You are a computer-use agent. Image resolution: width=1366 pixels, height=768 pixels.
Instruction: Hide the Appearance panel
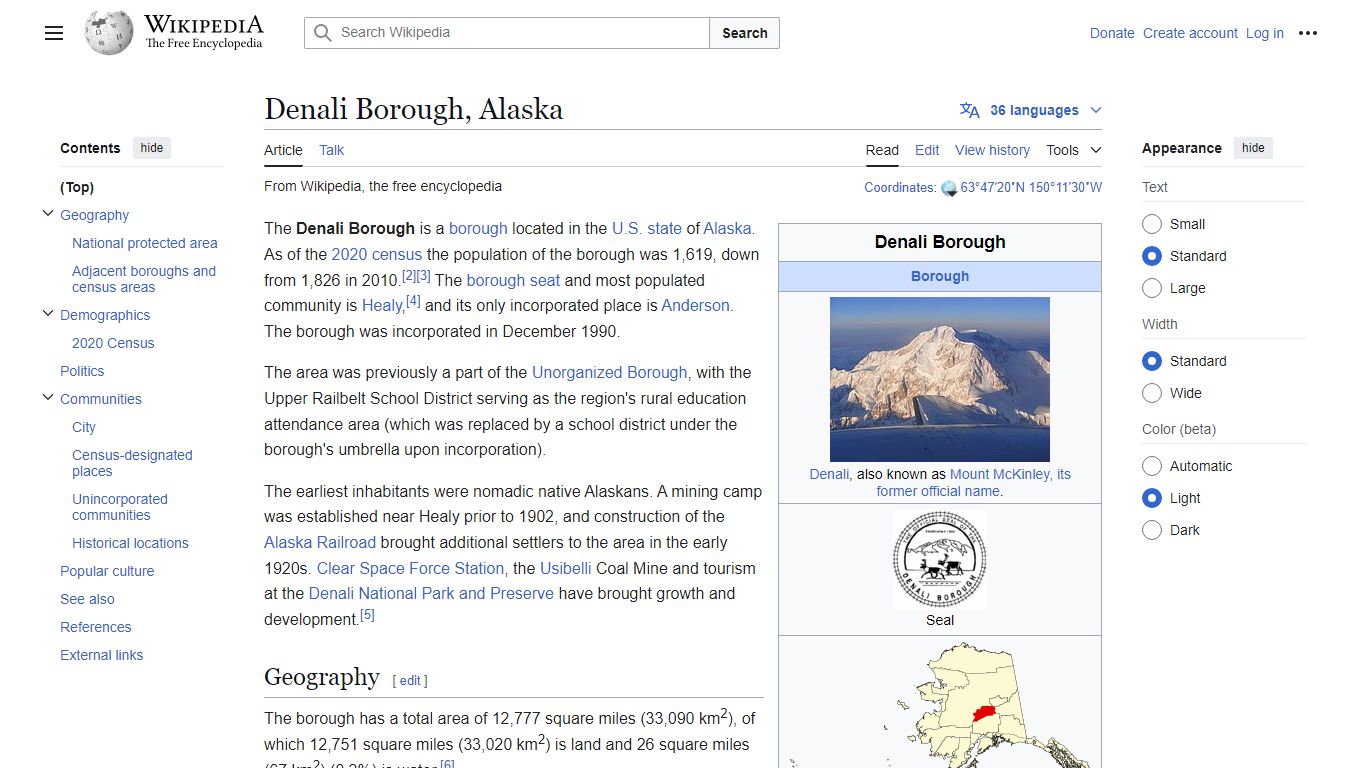(x=1253, y=148)
